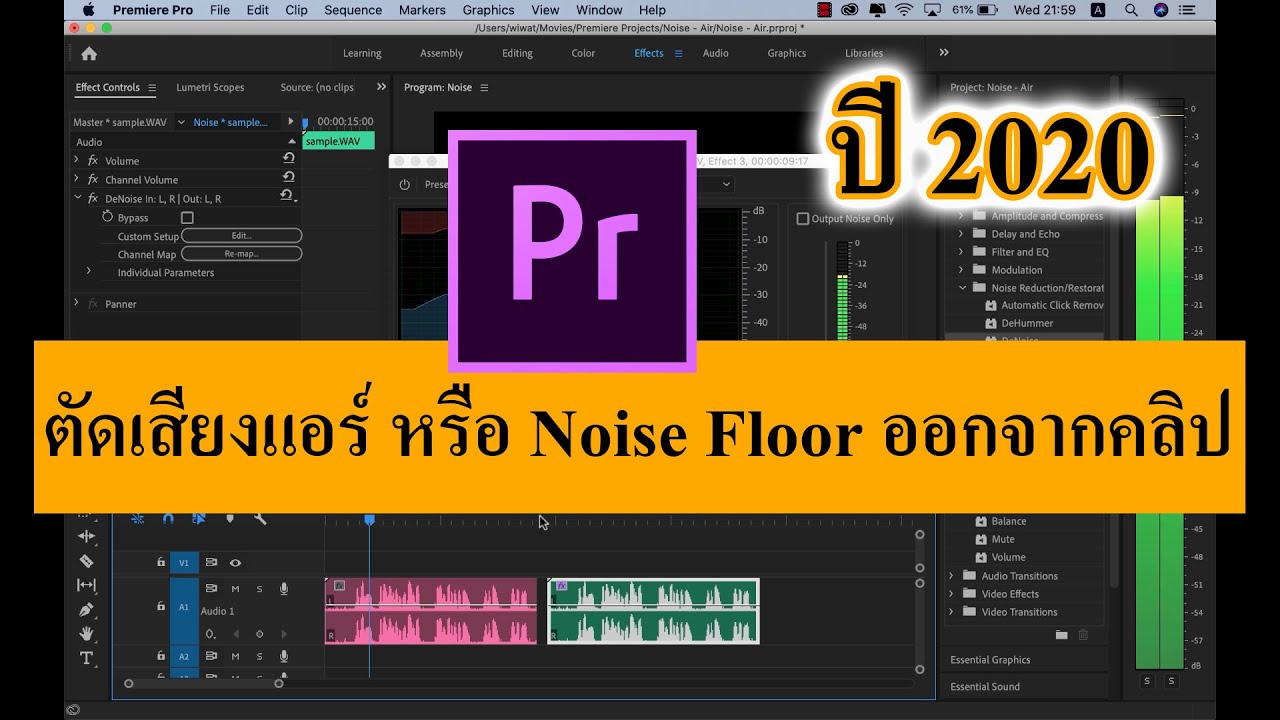Toggle A1 track lock
Viewport: 1280px width, 720px height.
pos(160,606)
